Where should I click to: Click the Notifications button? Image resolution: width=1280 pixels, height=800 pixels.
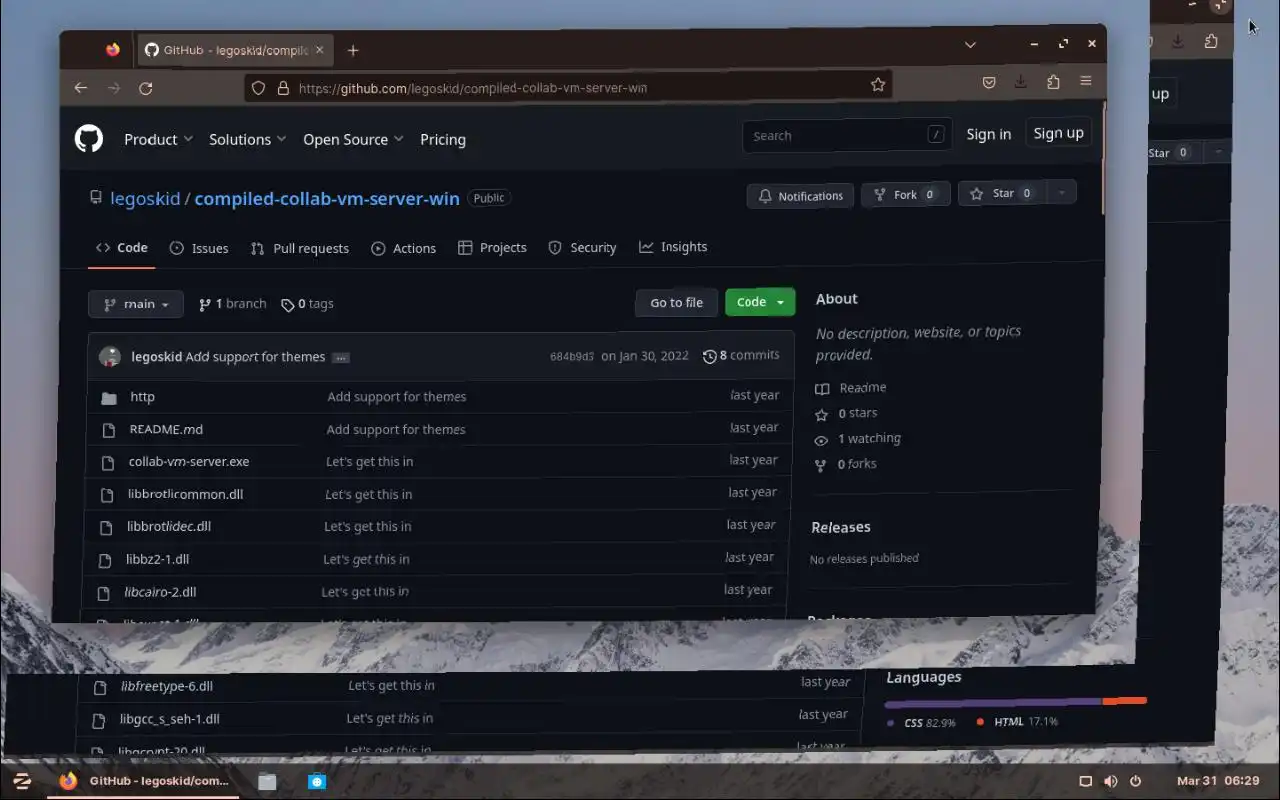(x=800, y=196)
